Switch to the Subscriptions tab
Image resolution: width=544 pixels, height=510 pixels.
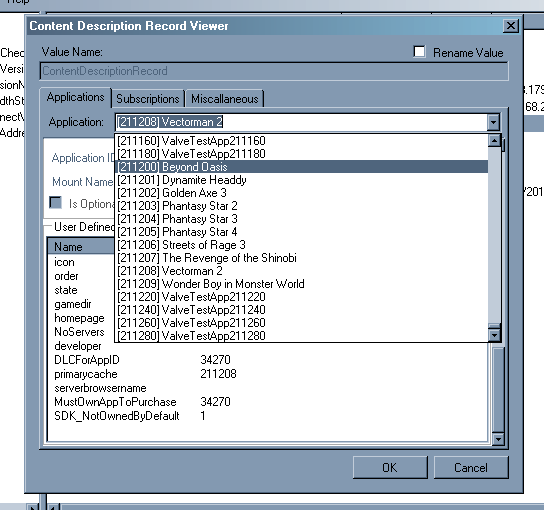[x=148, y=99]
